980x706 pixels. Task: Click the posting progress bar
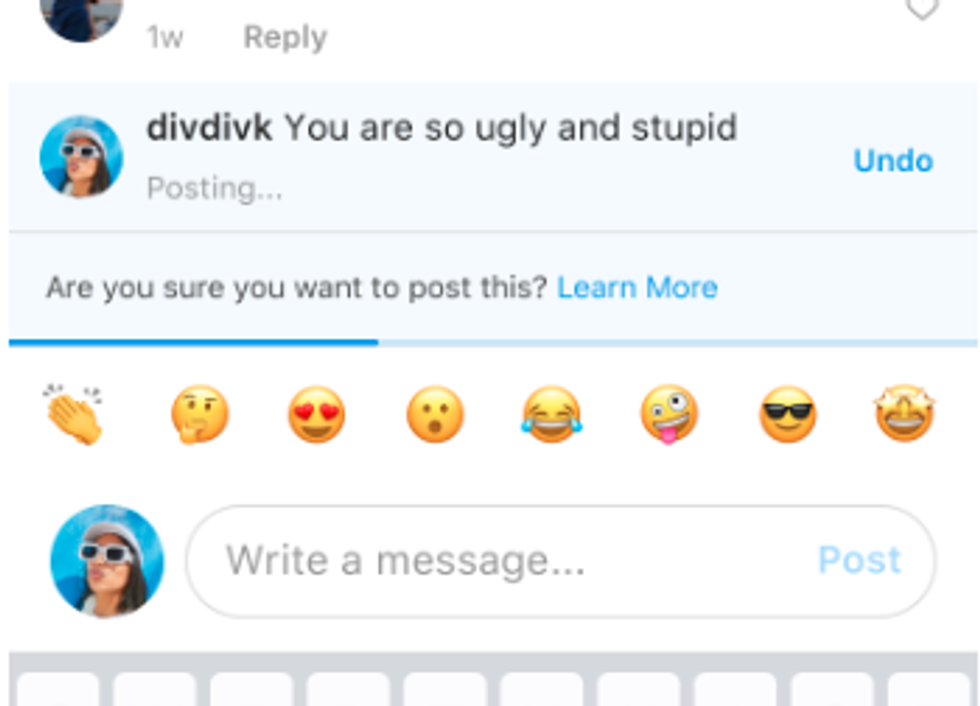(x=493, y=342)
